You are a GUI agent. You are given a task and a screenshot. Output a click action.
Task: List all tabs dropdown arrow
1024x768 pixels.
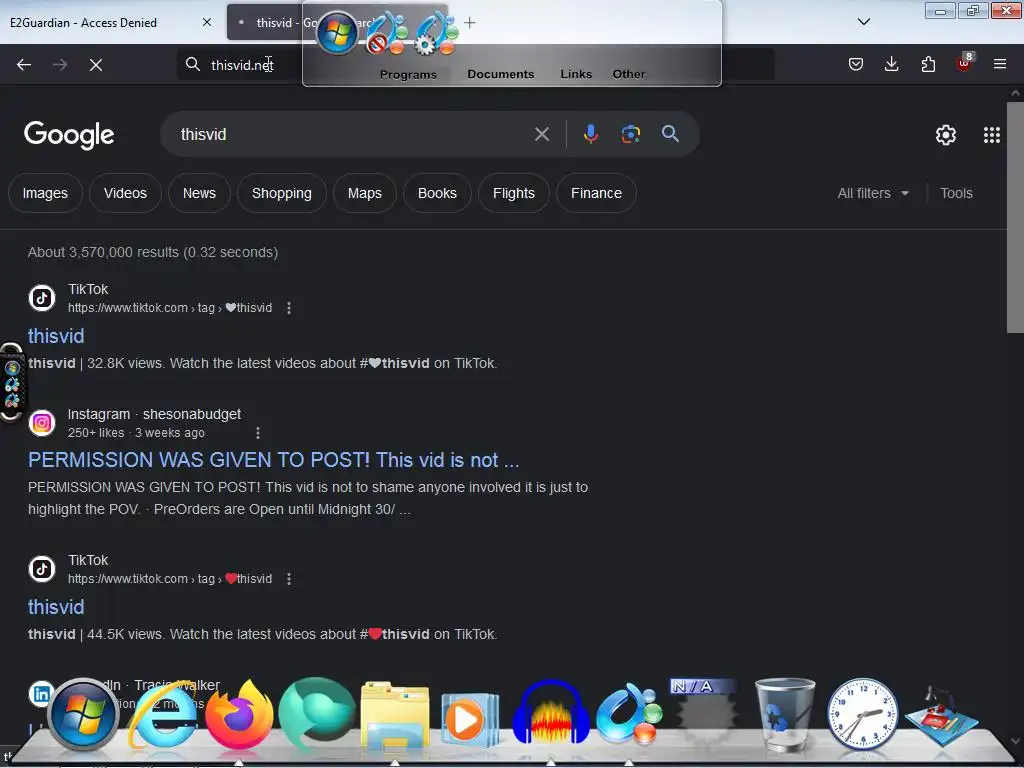click(863, 22)
